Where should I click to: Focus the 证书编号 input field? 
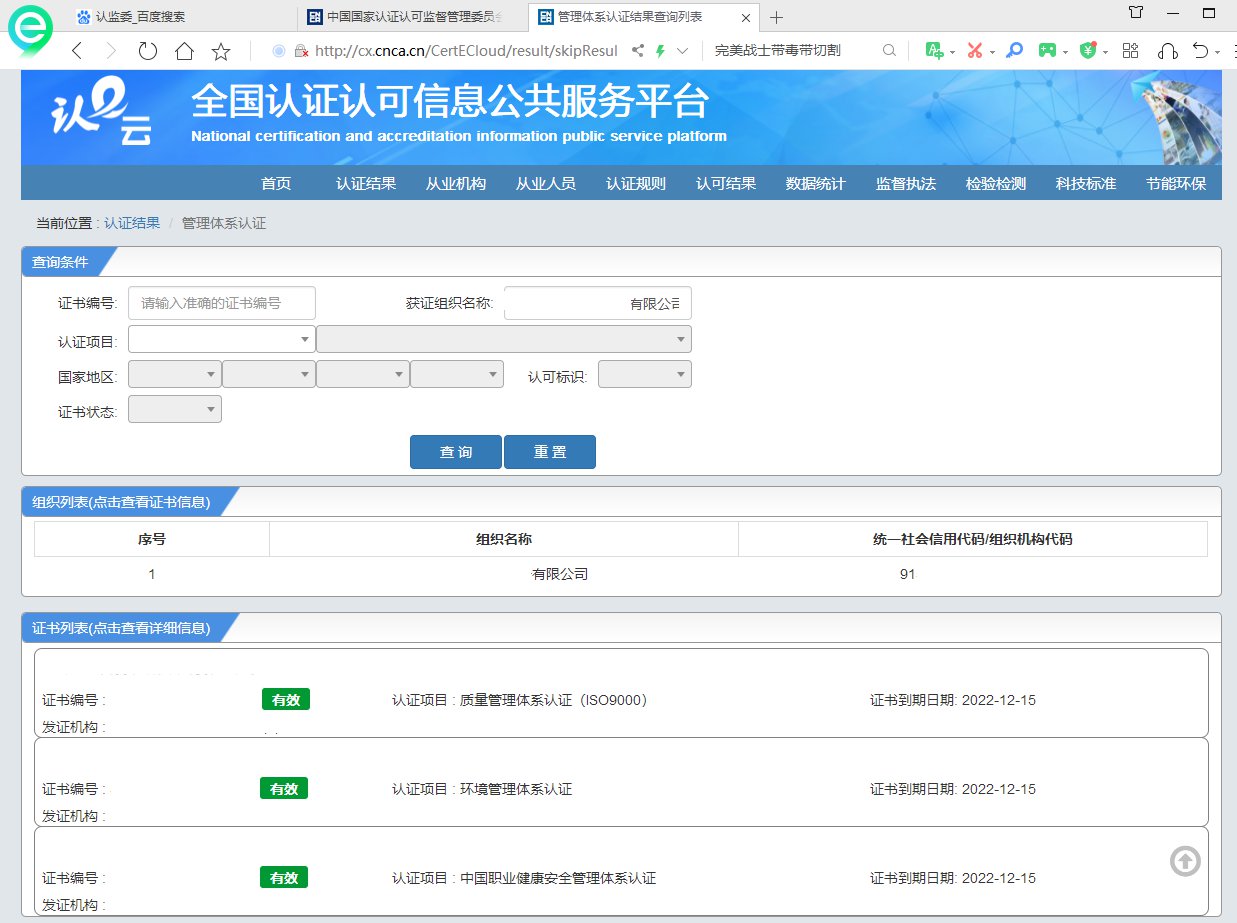(x=222, y=303)
